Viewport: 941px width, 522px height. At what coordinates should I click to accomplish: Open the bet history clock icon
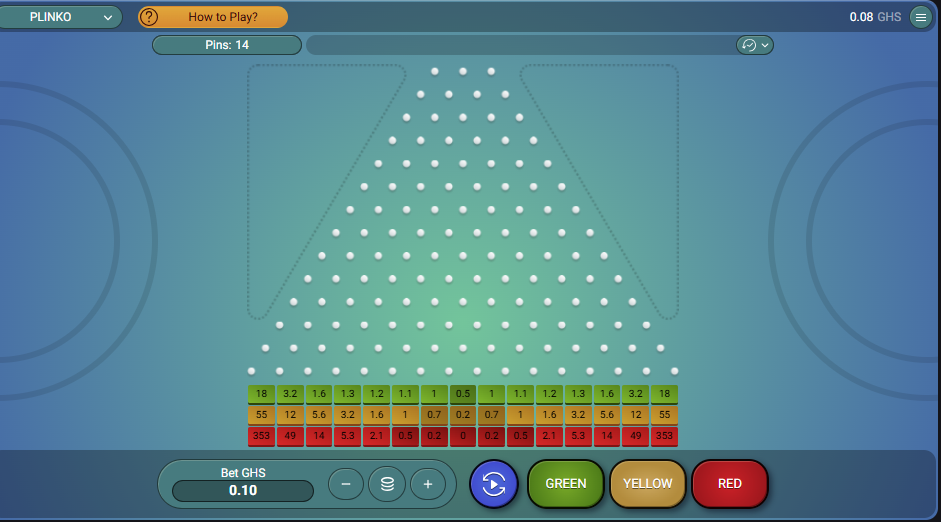click(x=747, y=45)
